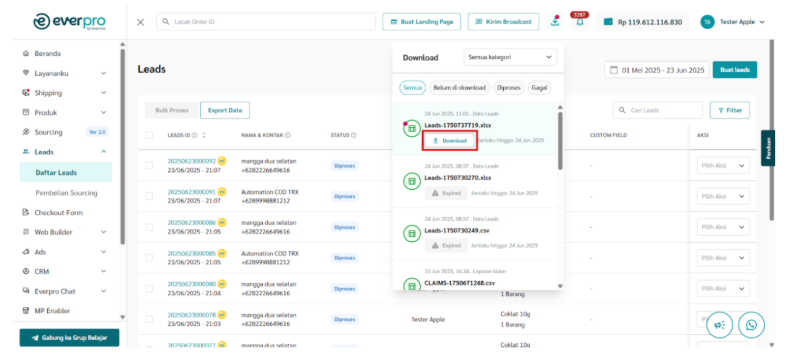The image size is (789, 360).
Task: Open Pilih Aksi dropdown for lead 20250623000086
Action: point(723,227)
